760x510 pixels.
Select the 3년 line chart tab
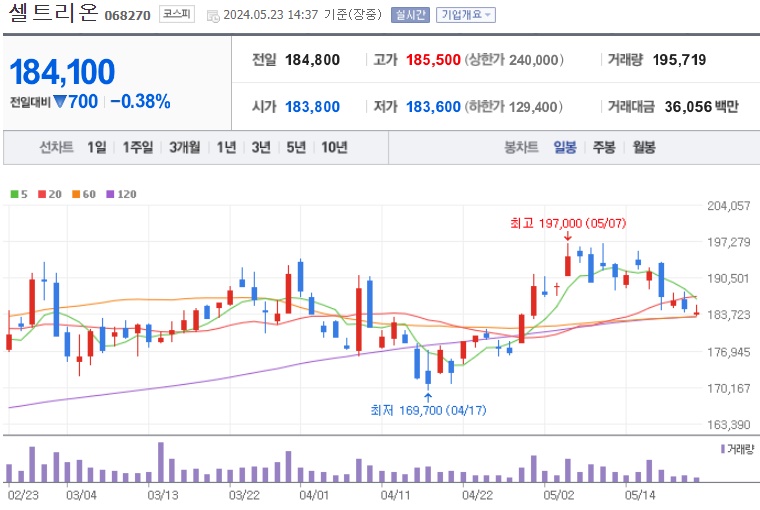tap(261, 147)
